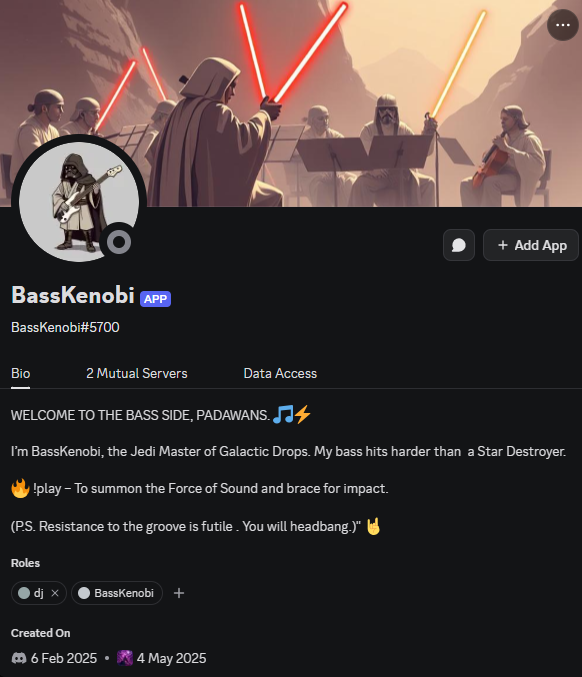582x677 pixels.
Task: Select the Bio tab
Action: [20, 373]
